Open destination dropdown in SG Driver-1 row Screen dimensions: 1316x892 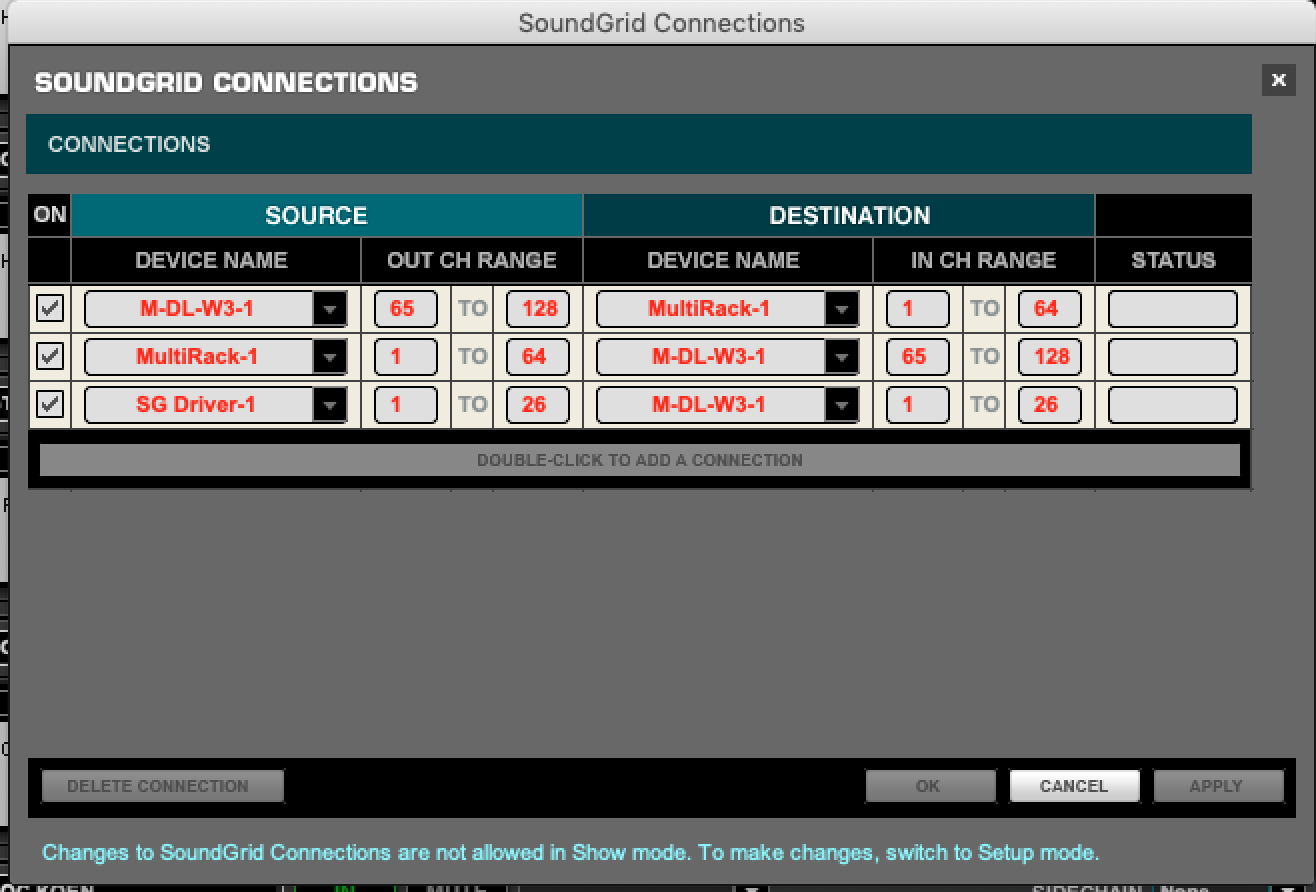point(728,405)
